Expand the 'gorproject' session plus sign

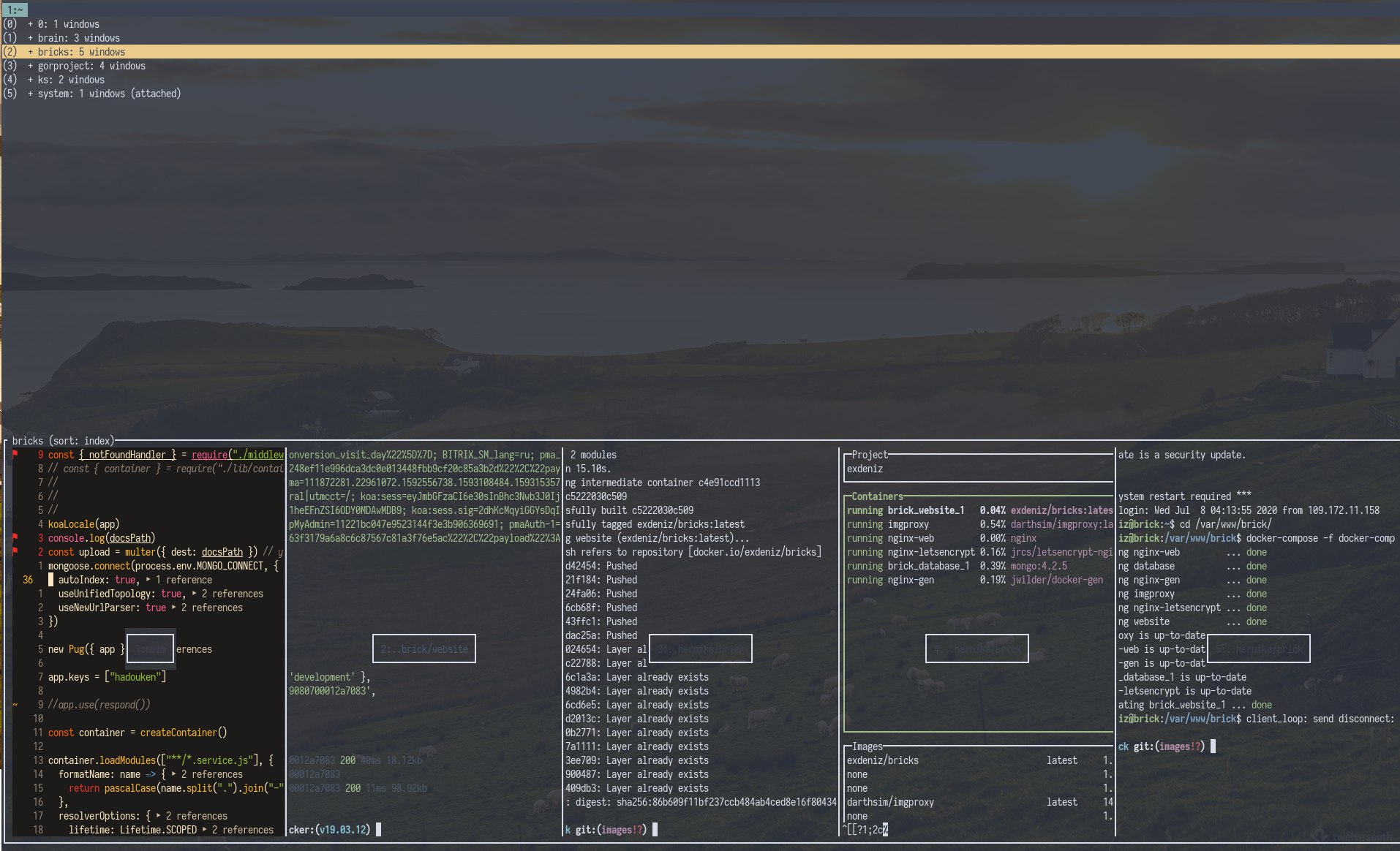[30, 66]
